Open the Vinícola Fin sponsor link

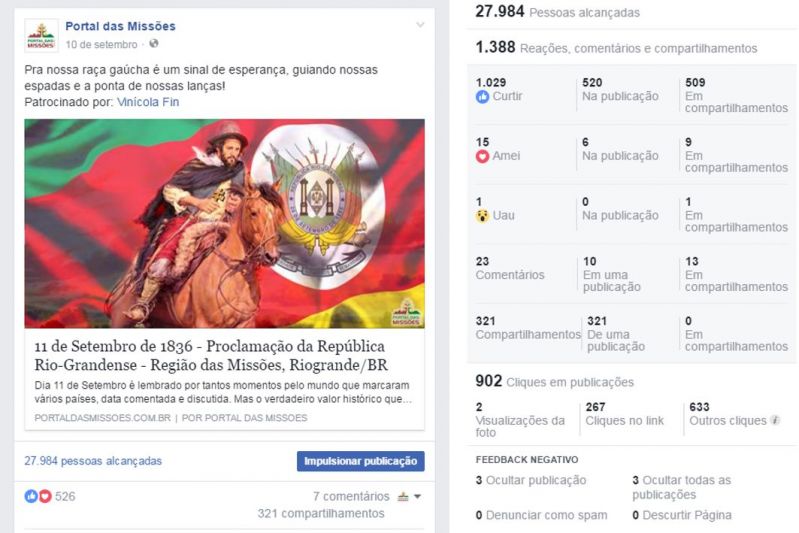pyautogui.click(x=148, y=102)
